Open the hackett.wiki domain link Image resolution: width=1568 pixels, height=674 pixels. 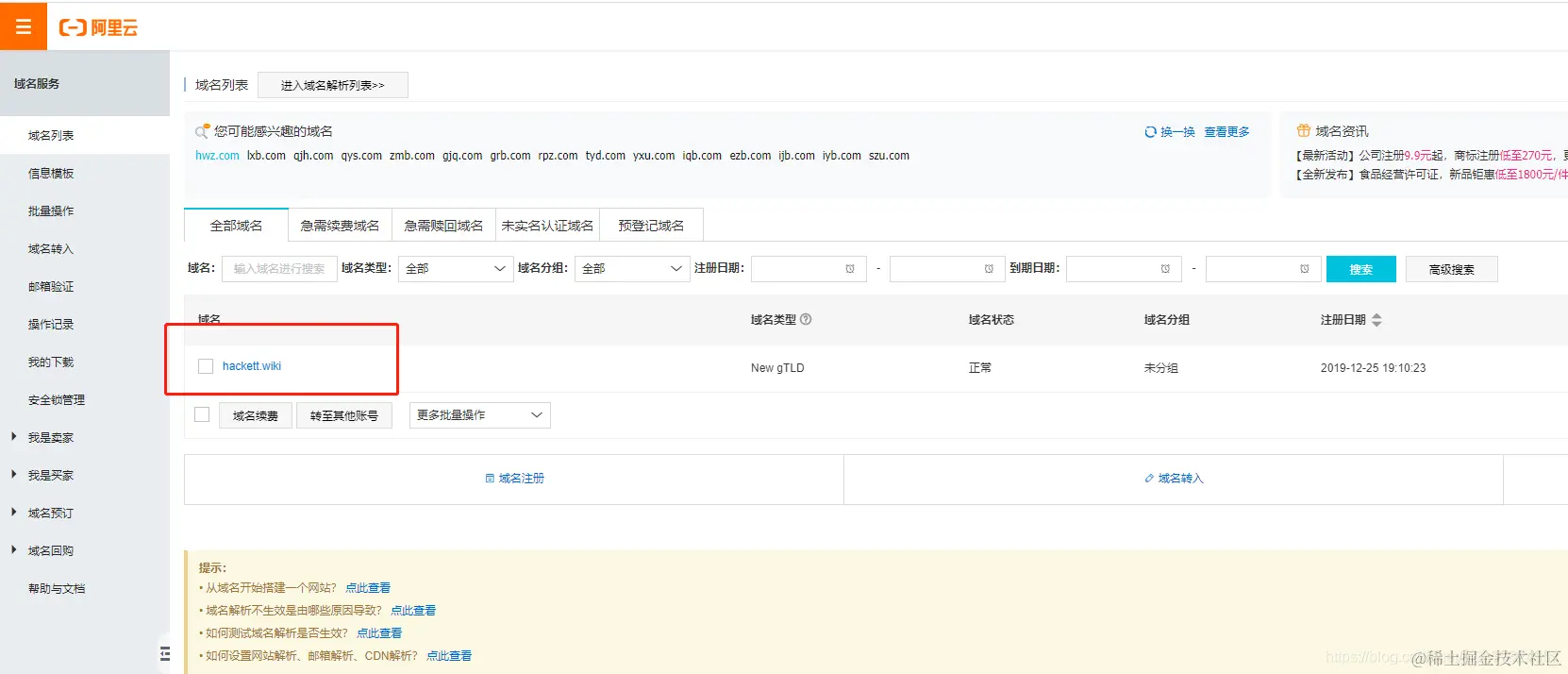tap(252, 366)
